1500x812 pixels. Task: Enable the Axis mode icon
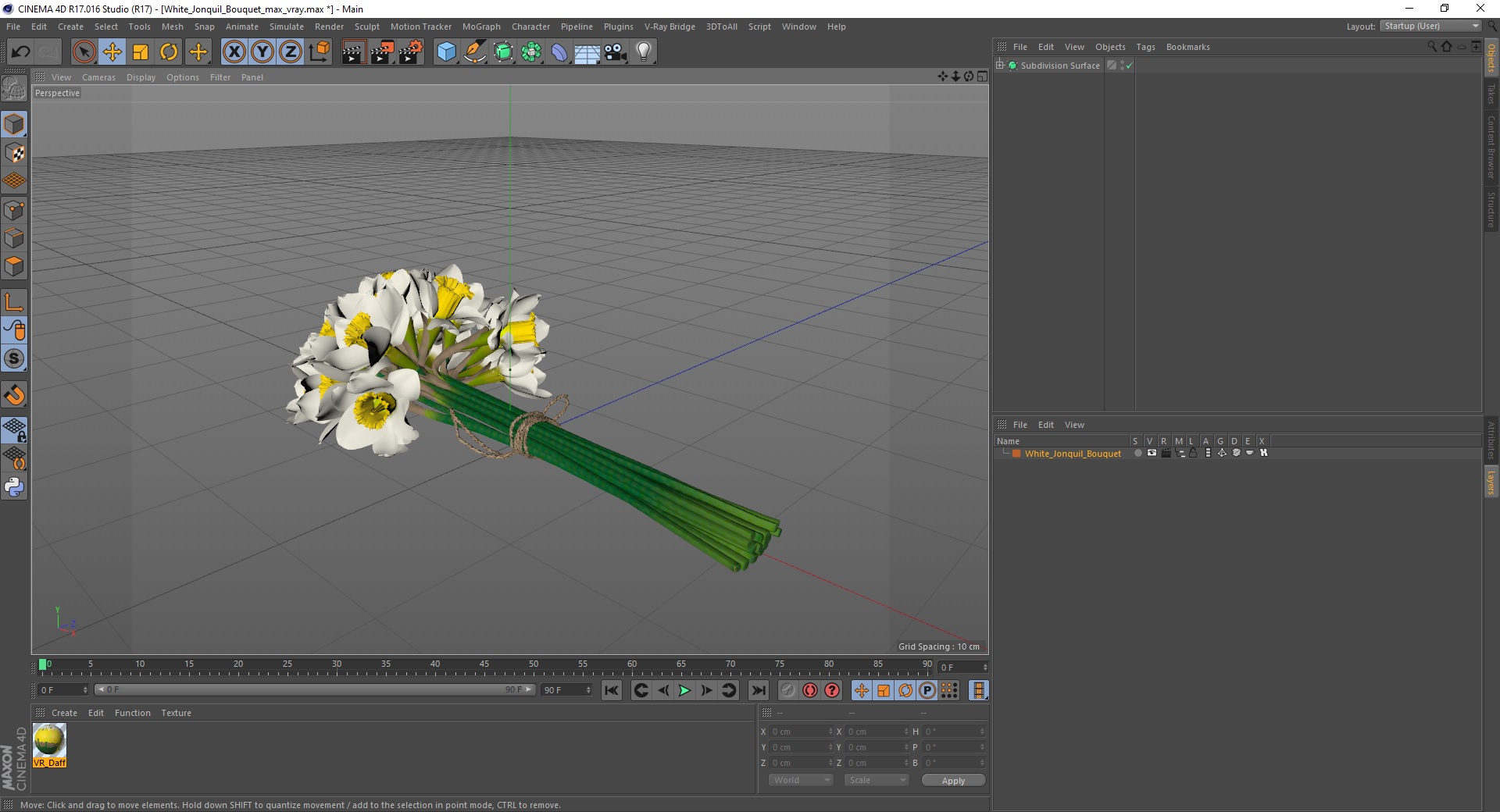[14, 302]
